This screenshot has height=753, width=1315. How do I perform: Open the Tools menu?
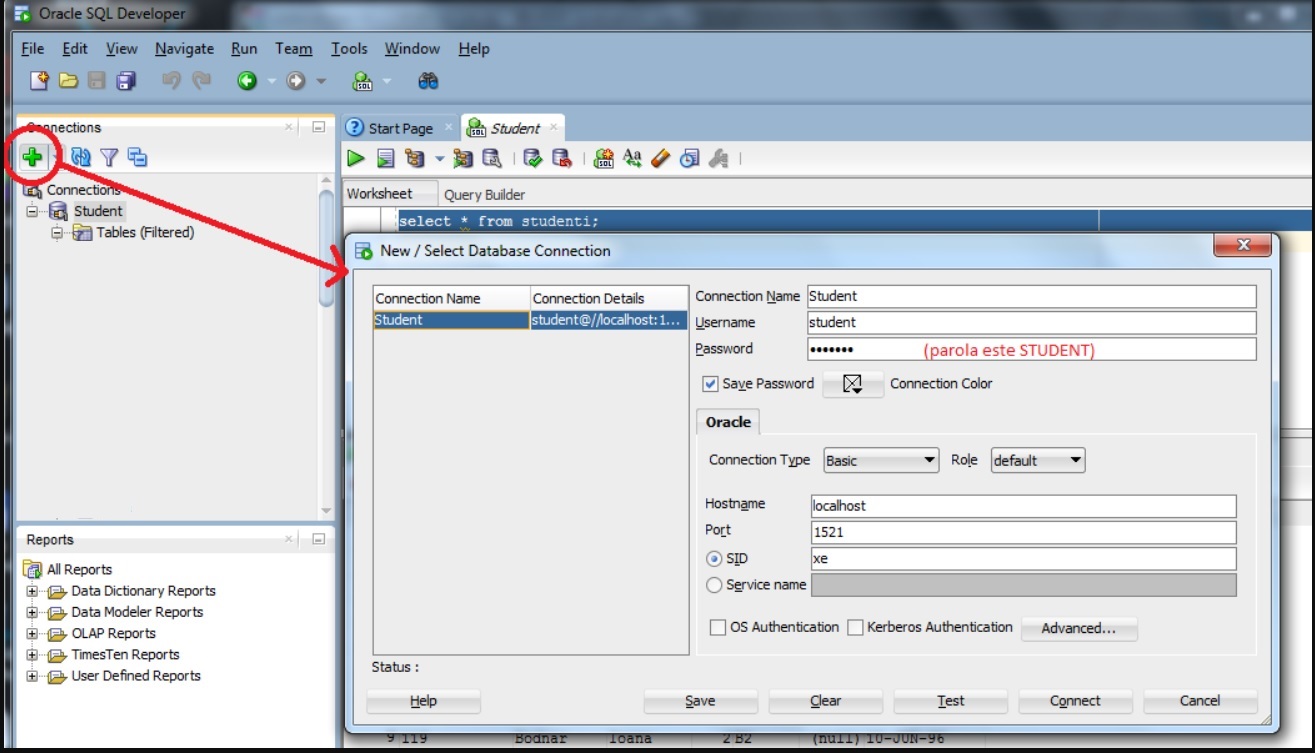[349, 48]
